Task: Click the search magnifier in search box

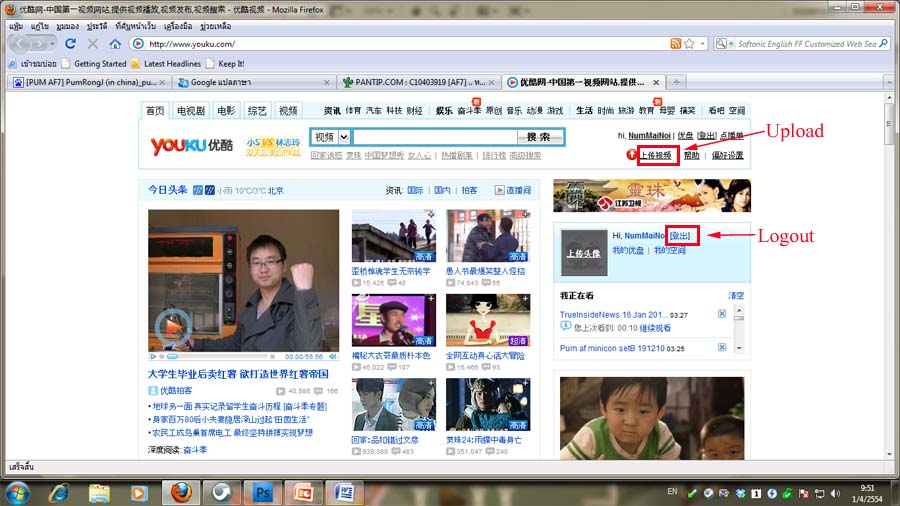Action: 883,44
